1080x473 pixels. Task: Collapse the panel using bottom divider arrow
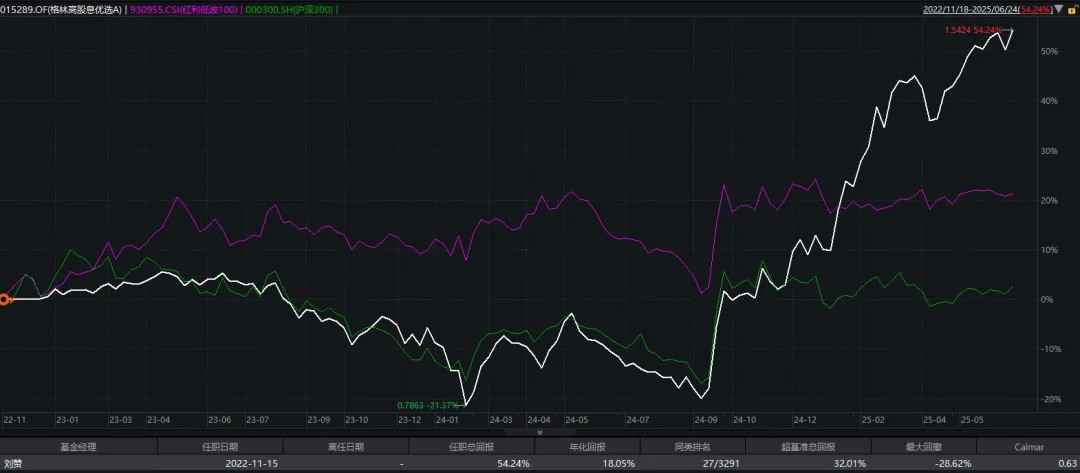pos(540,432)
